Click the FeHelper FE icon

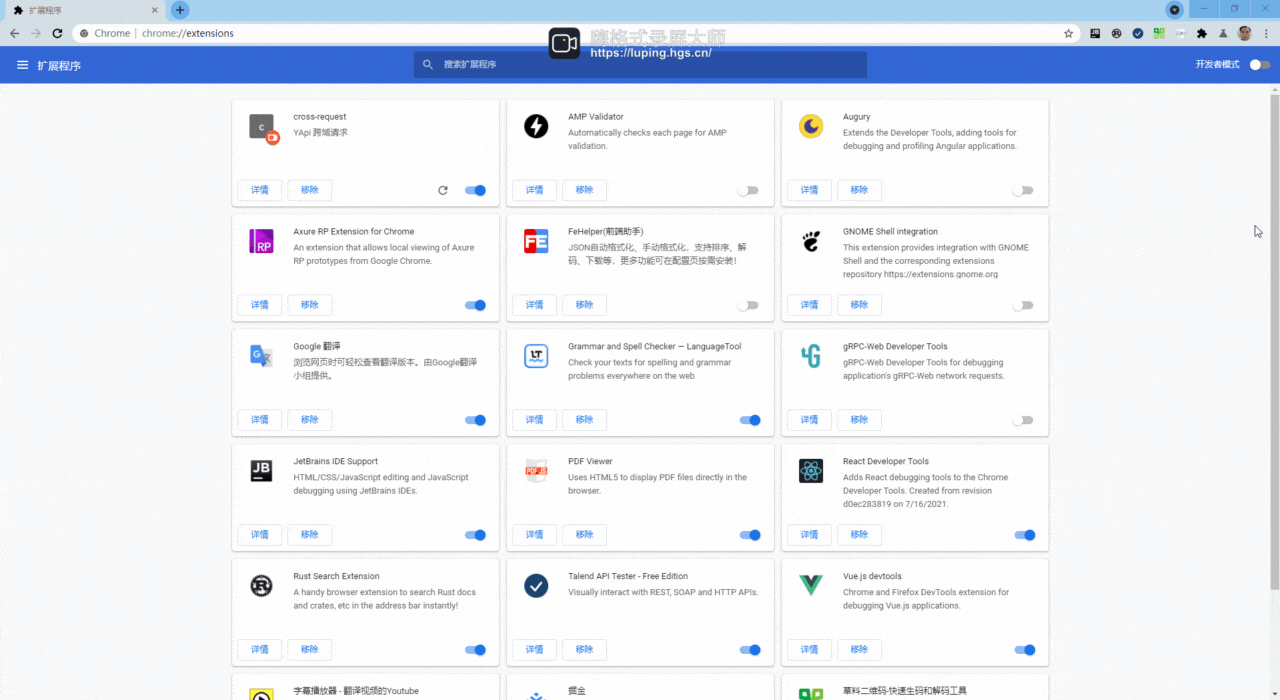click(536, 241)
